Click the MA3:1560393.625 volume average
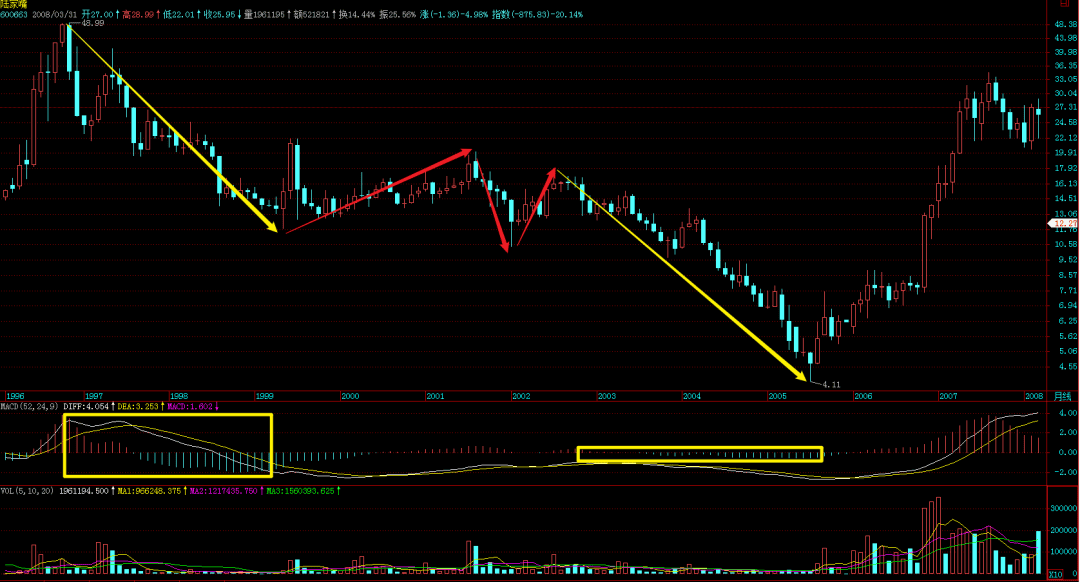 [x=300, y=491]
